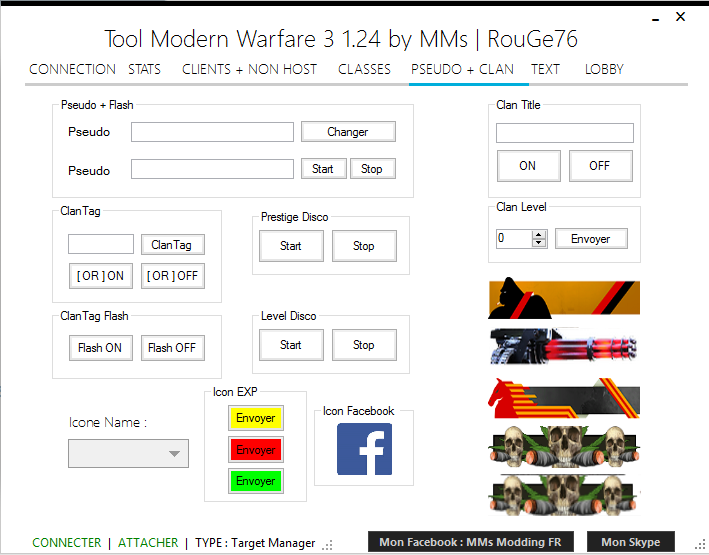Click the ClanTag text field
The image size is (709, 555).
101,244
